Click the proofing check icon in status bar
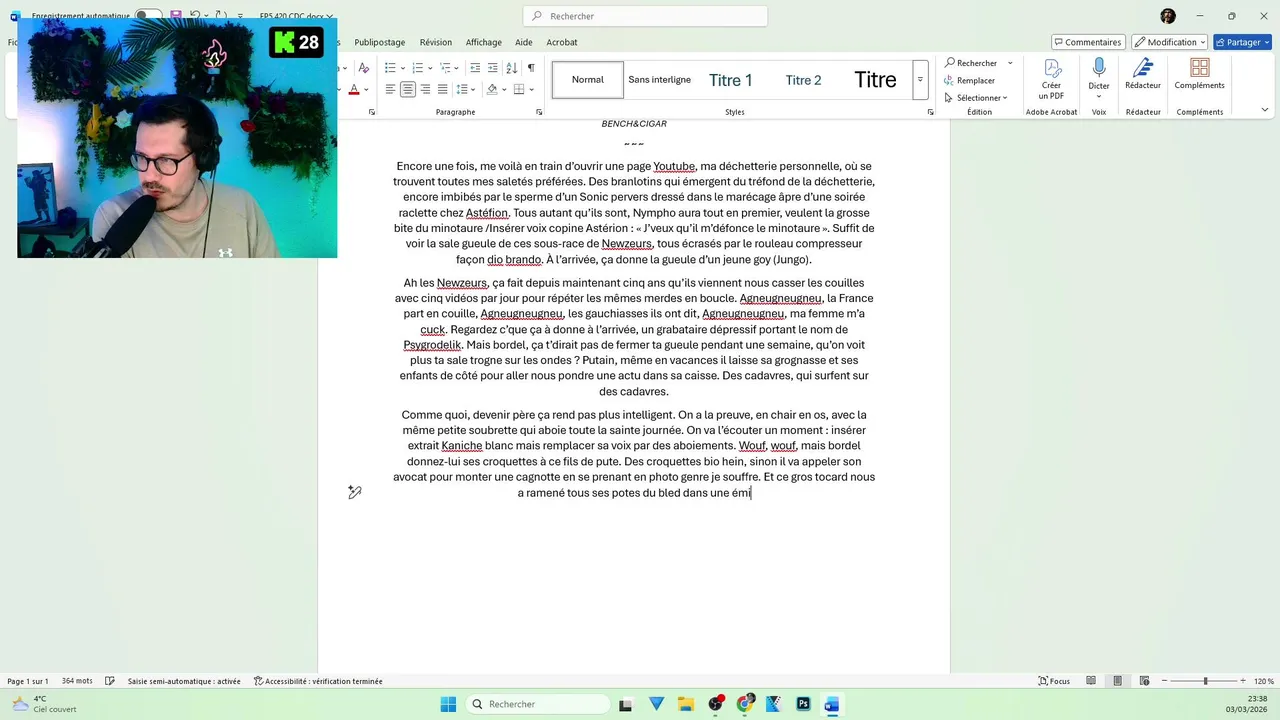The height and width of the screenshot is (720, 1280). tap(110, 681)
